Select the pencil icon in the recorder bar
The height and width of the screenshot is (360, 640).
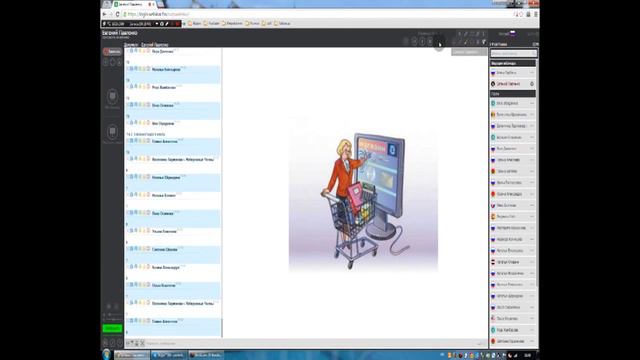tap(167, 24)
